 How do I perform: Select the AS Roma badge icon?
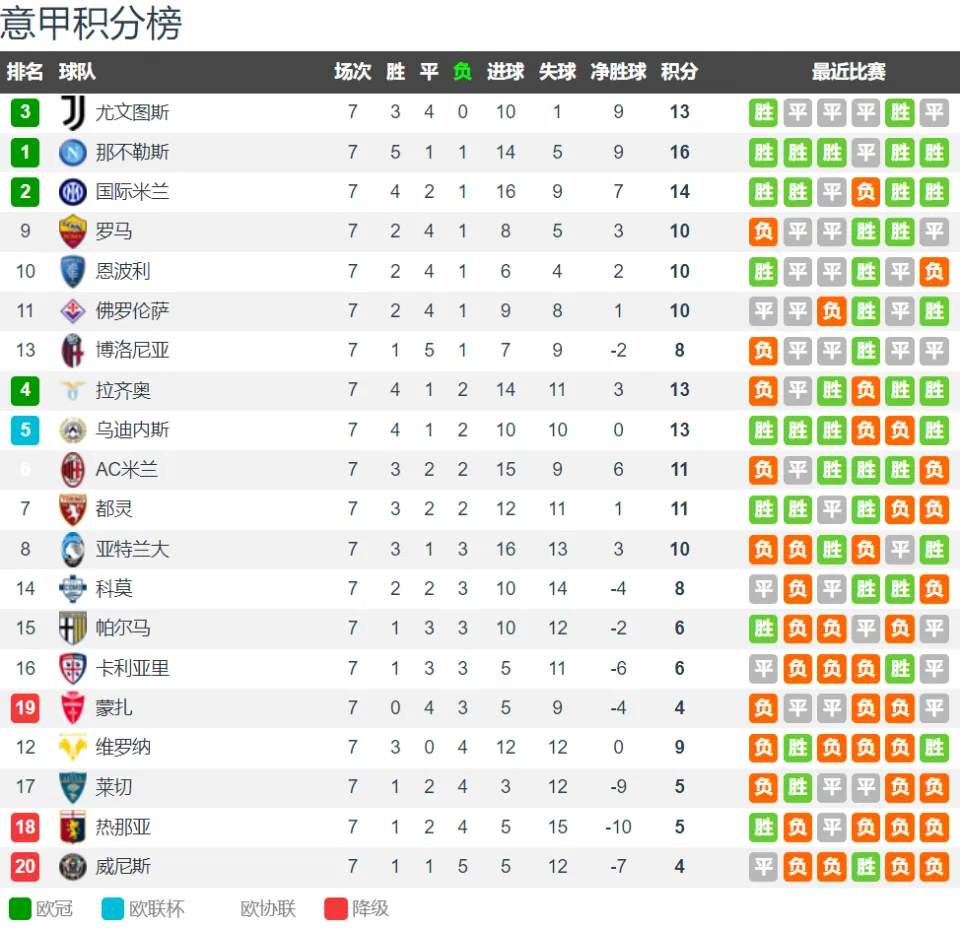coord(72,231)
